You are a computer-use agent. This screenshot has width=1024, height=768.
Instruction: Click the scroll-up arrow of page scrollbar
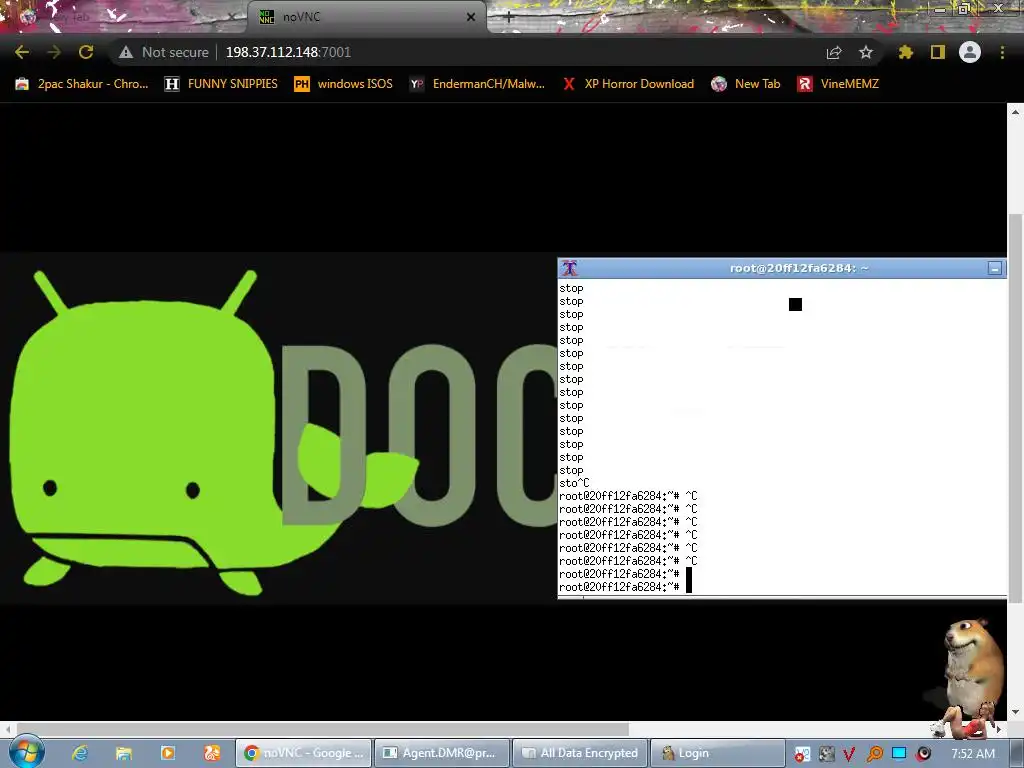click(x=1015, y=112)
